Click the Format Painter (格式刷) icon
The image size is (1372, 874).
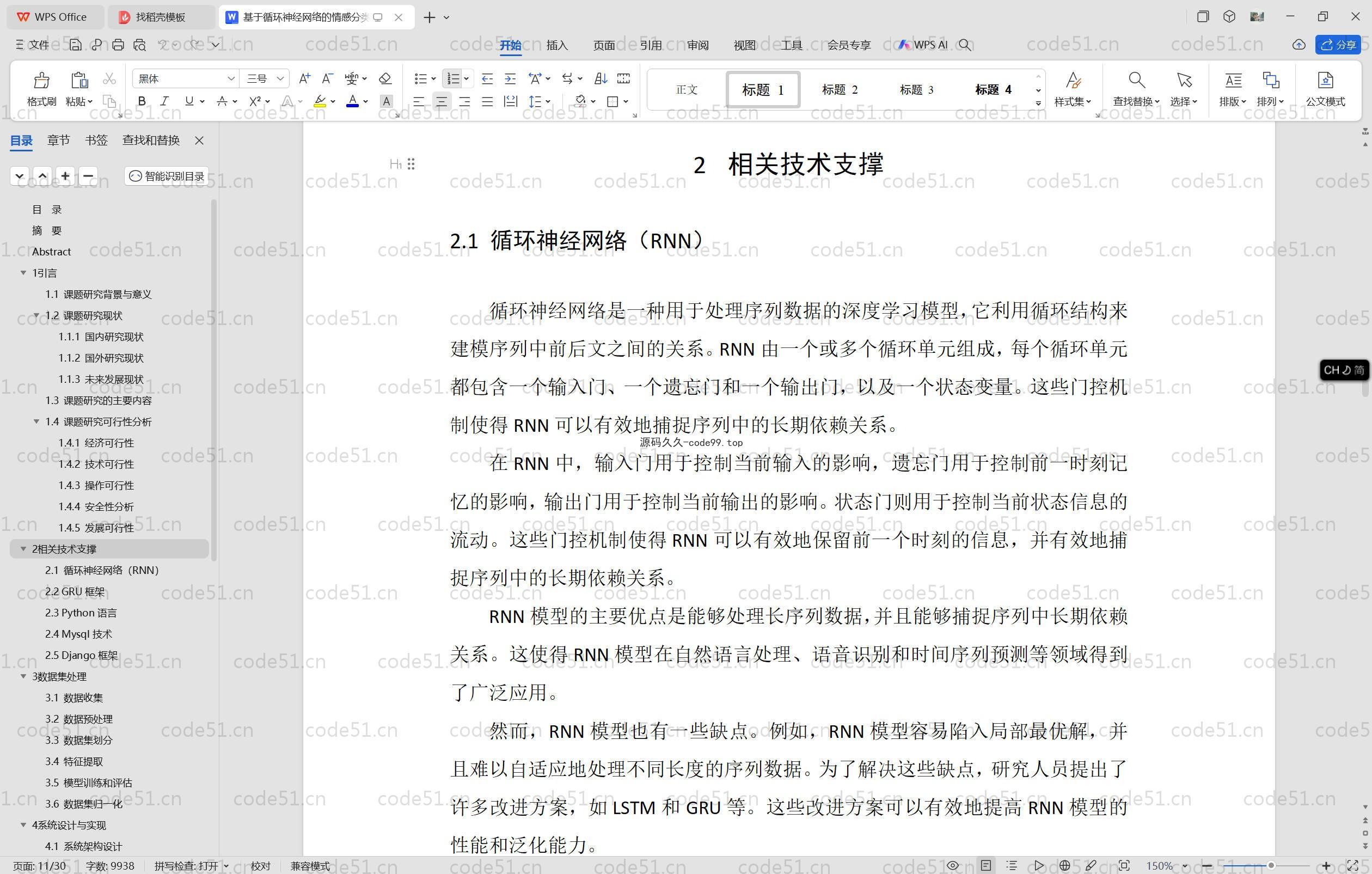(x=41, y=80)
